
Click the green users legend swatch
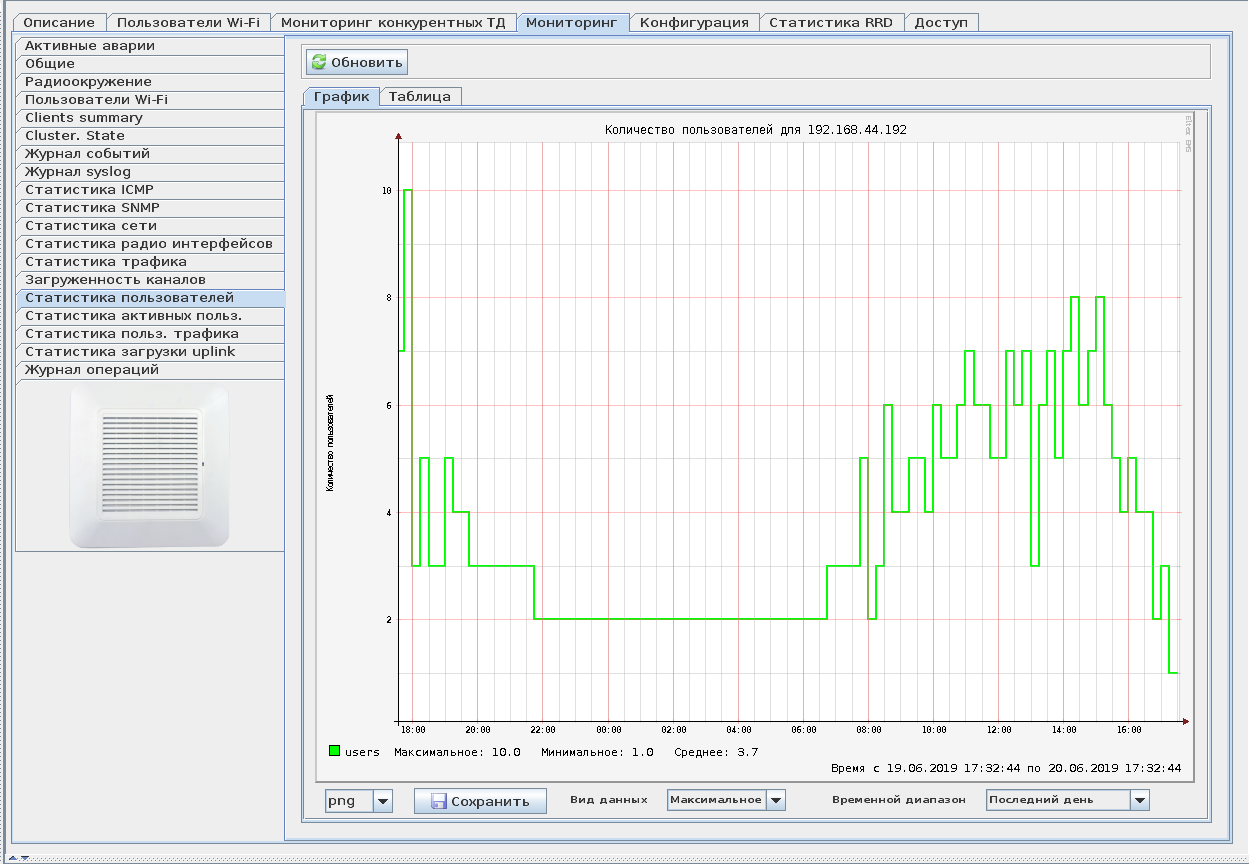(x=335, y=751)
